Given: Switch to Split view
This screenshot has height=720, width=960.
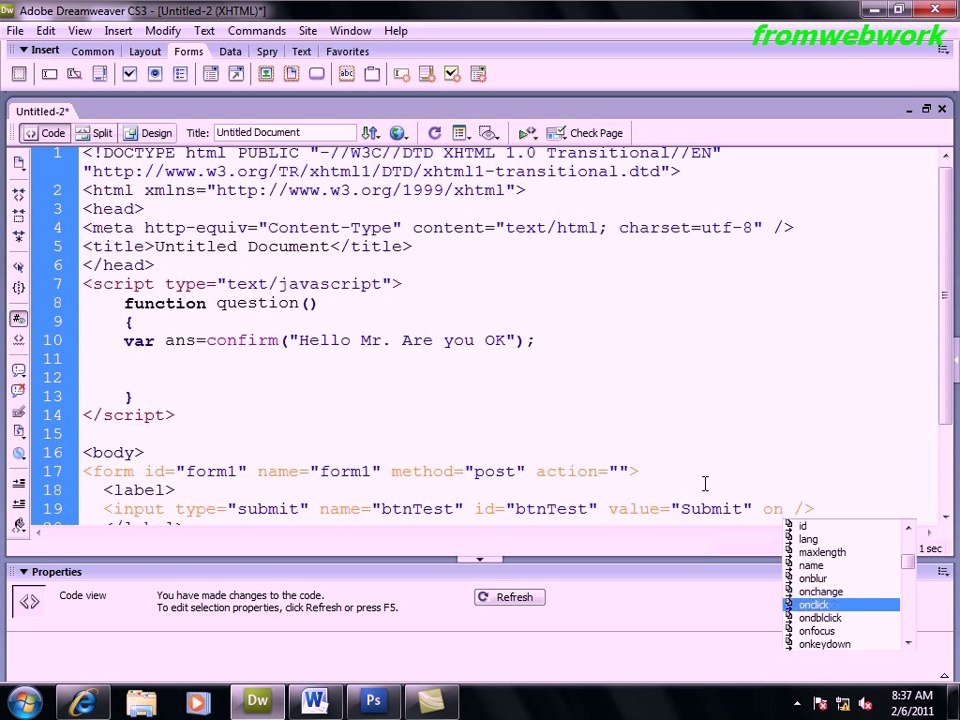Looking at the screenshot, I should (94, 133).
